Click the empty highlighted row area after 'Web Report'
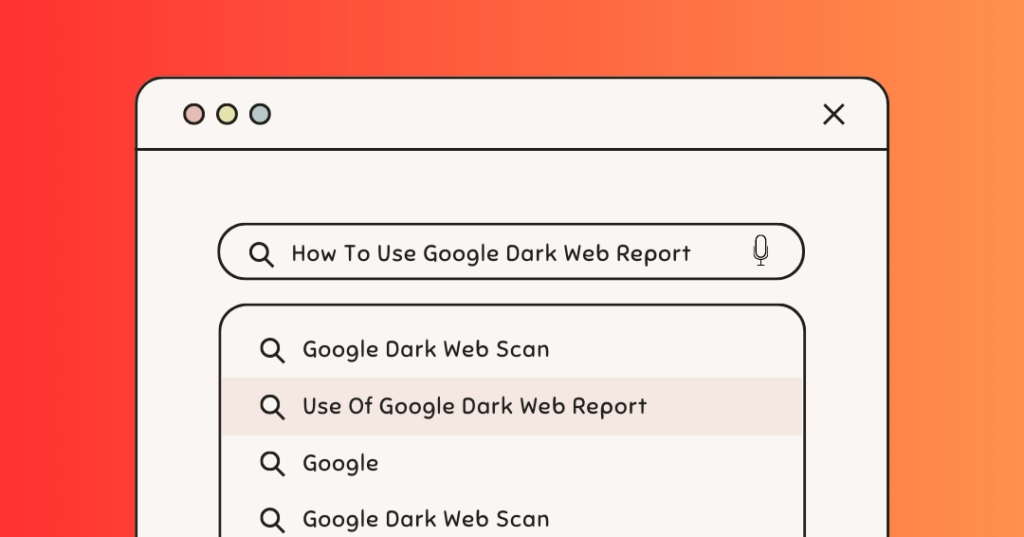The image size is (1024, 537). (724, 406)
